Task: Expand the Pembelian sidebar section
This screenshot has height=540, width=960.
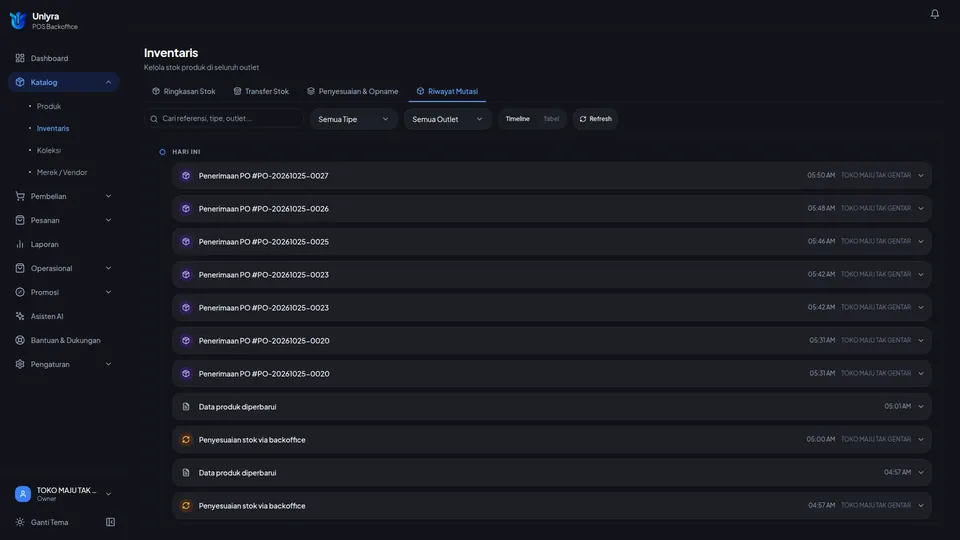Action: [x=63, y=196]
